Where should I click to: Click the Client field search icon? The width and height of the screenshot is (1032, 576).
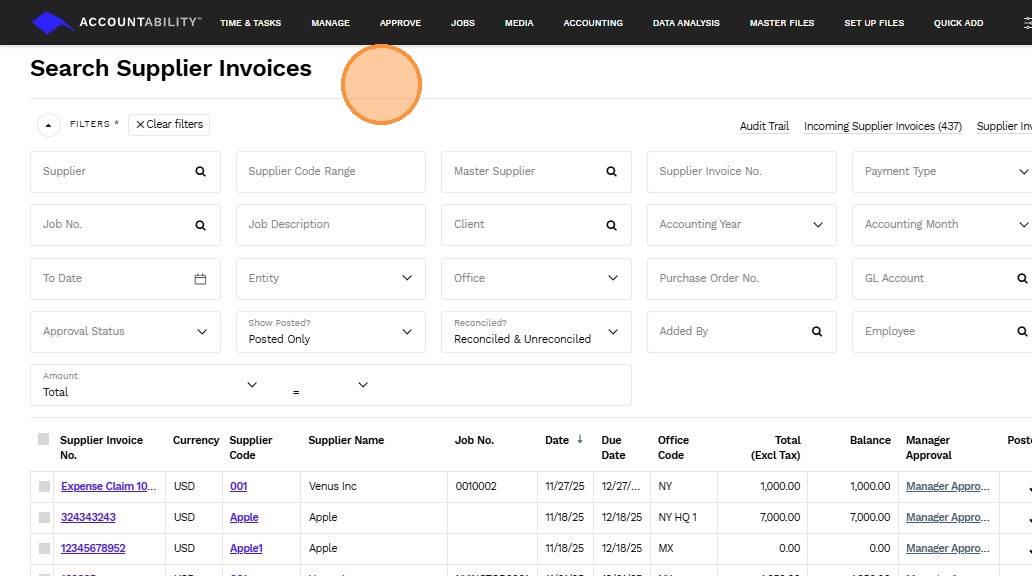click(x=612, y=225)
